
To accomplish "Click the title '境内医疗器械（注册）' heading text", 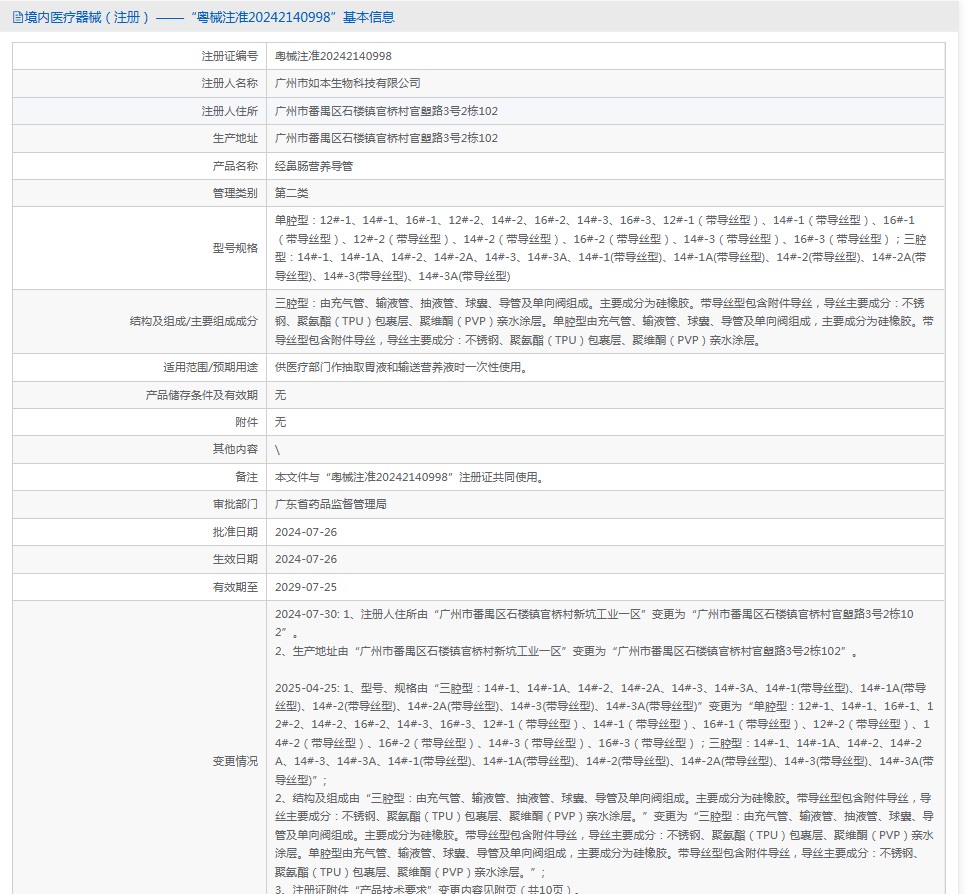I will coord(87,17).
